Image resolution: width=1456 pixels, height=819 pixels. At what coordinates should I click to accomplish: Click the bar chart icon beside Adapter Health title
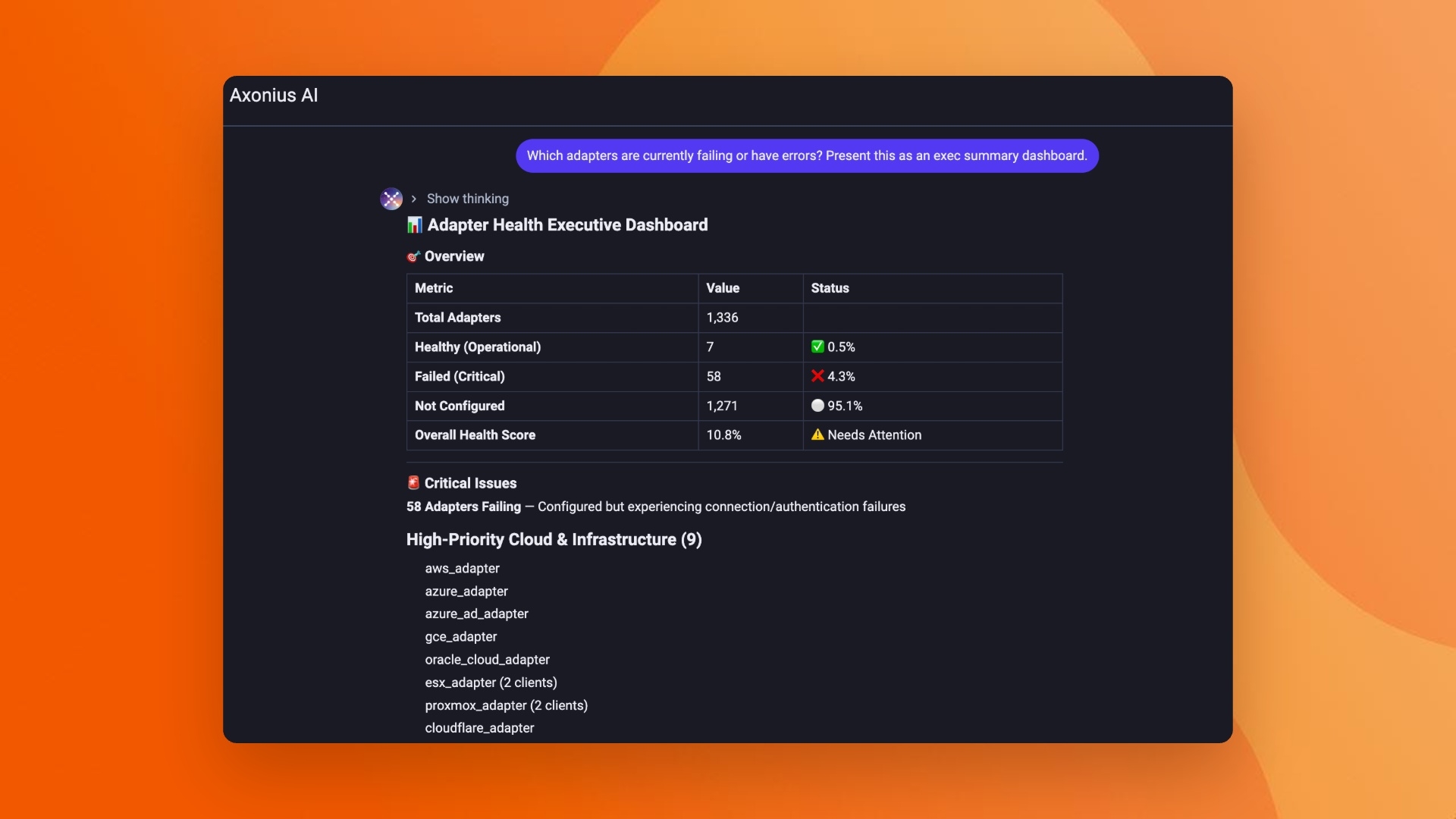coord(414,225)
